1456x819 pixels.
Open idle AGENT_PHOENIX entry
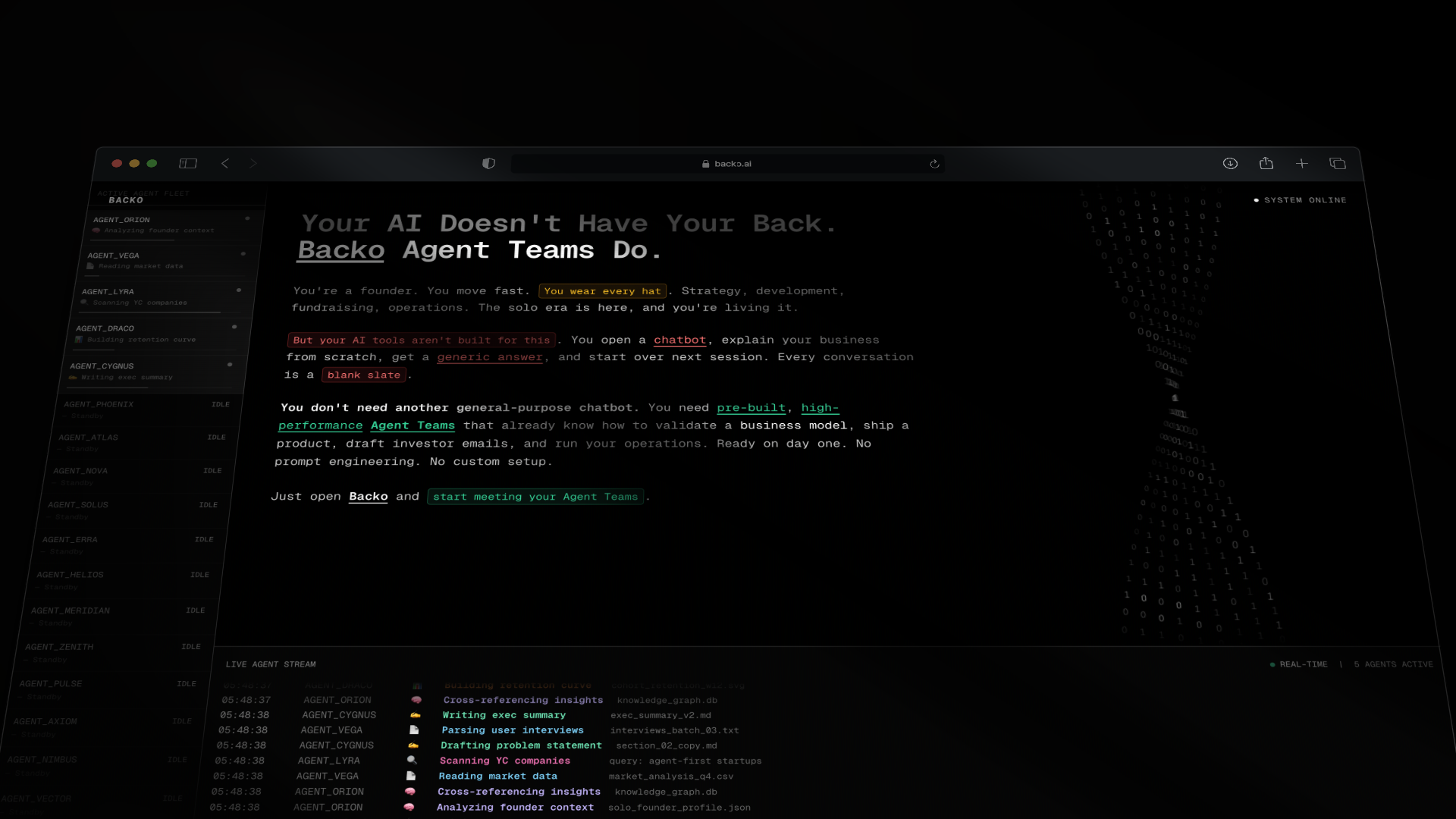point(99,404)
